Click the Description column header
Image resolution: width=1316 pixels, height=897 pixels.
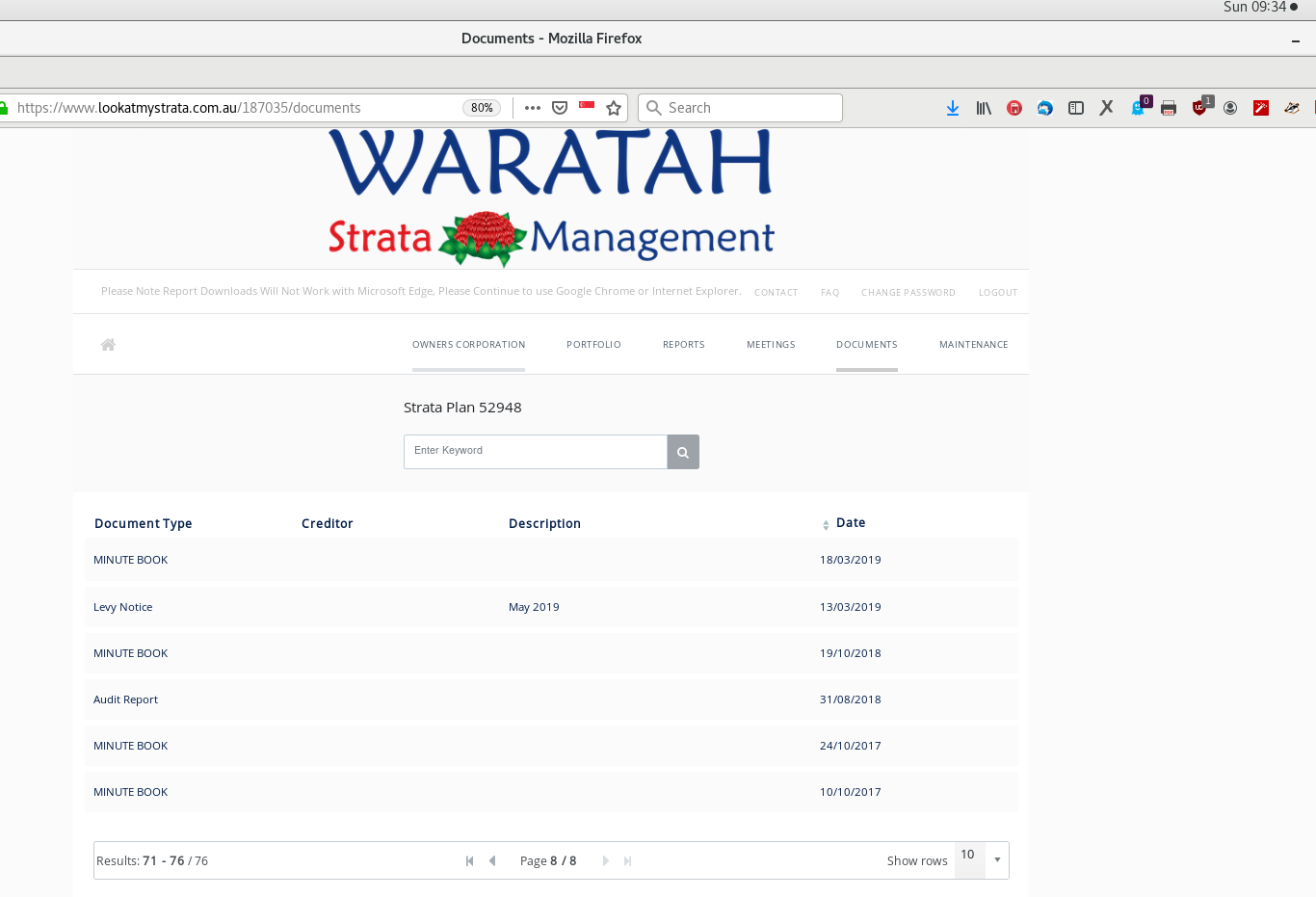coord(544,524)
